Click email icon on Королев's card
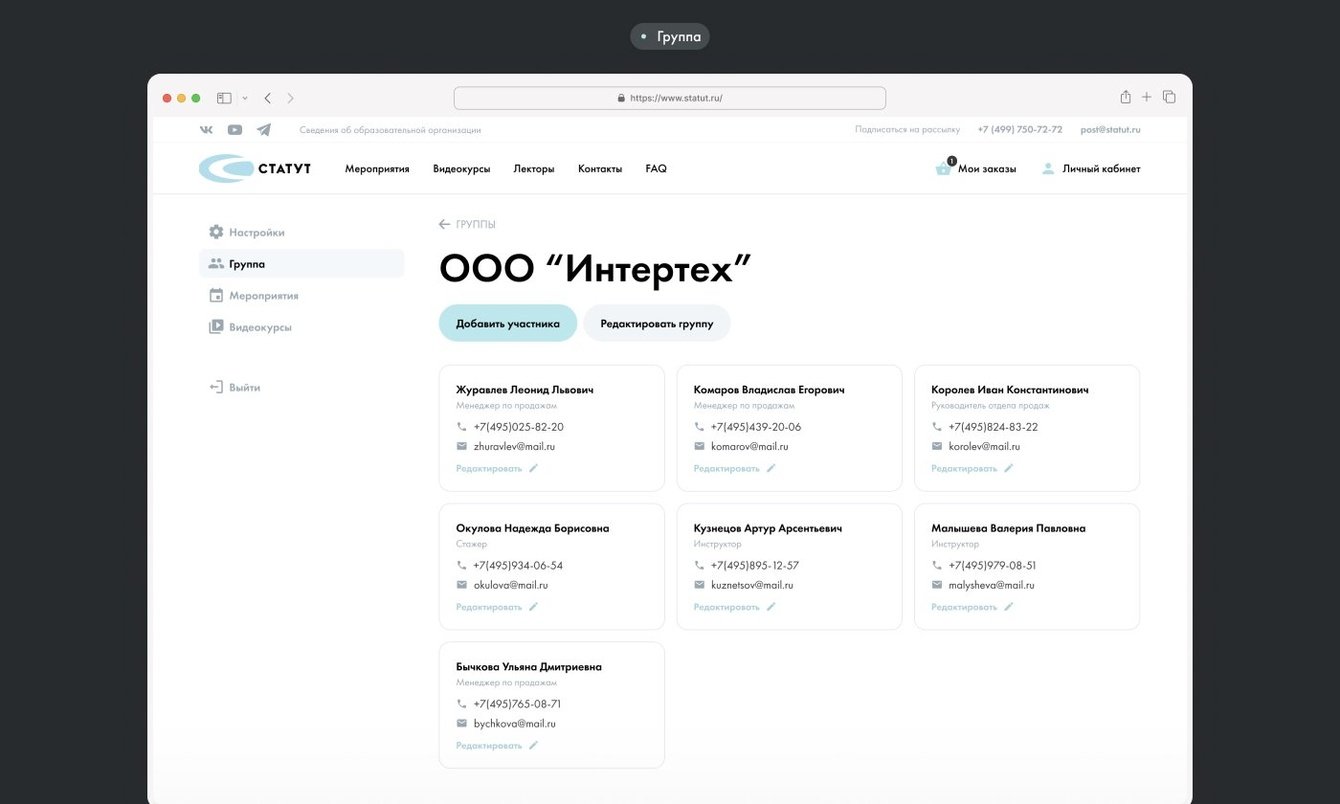The image size is (1340, 804). [x=937, y=446]
